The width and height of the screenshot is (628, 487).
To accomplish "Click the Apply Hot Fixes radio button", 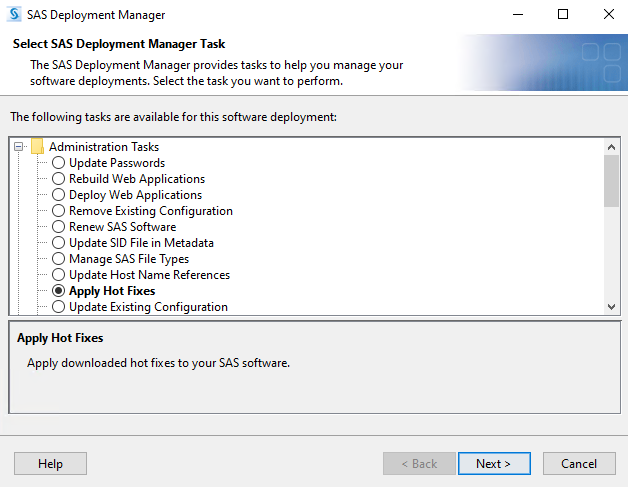I will (x=59, y=291).
